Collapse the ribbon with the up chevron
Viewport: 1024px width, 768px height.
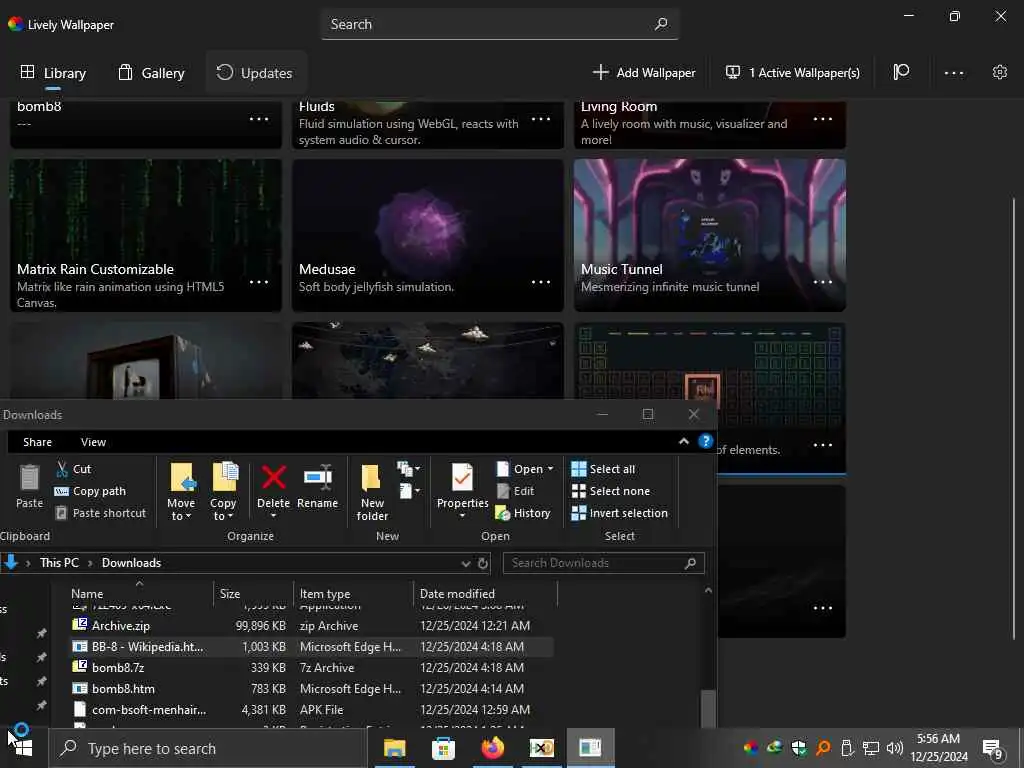(x=684, y=441)
